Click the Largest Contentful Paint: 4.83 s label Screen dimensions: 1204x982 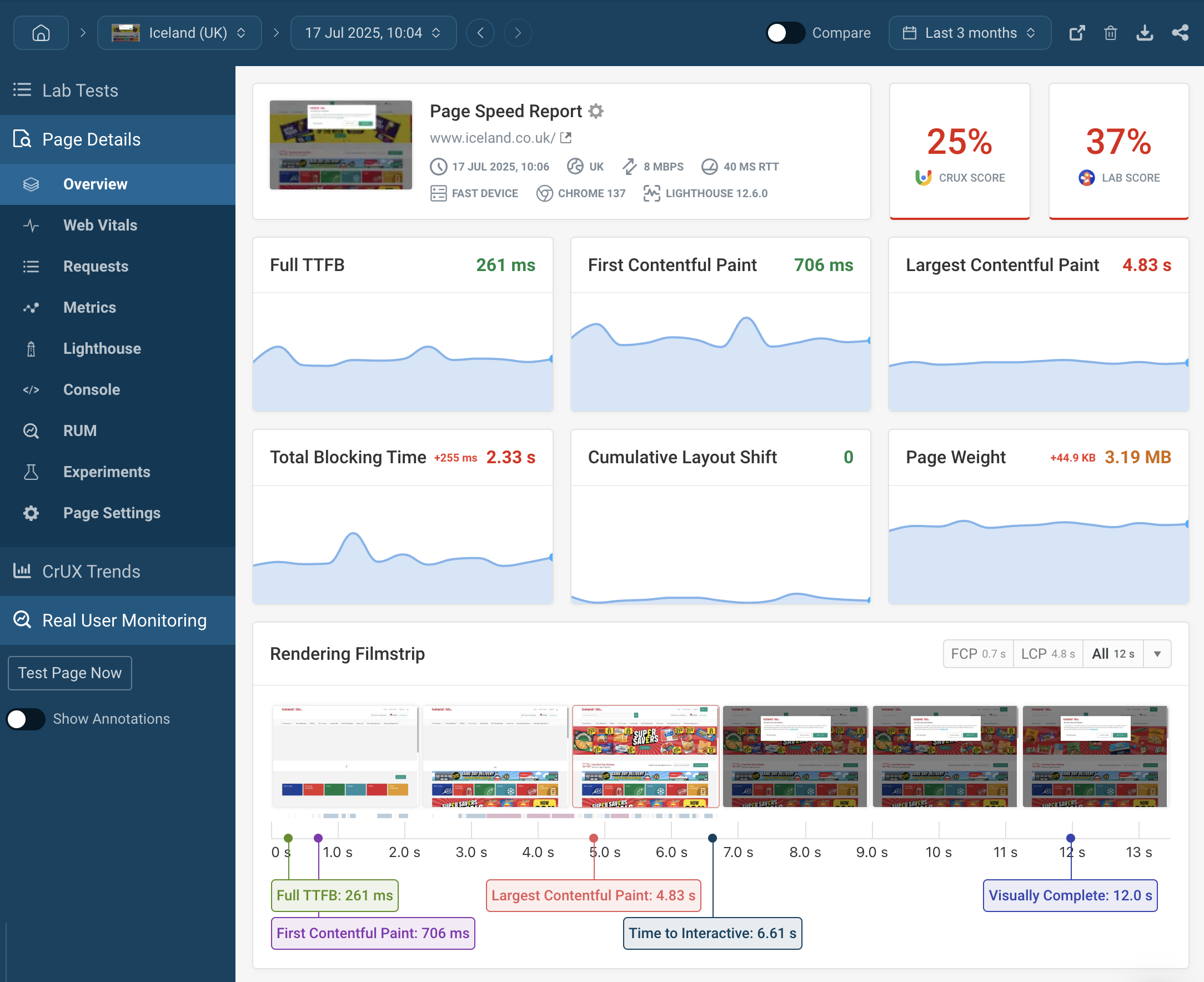pos(593,895)
